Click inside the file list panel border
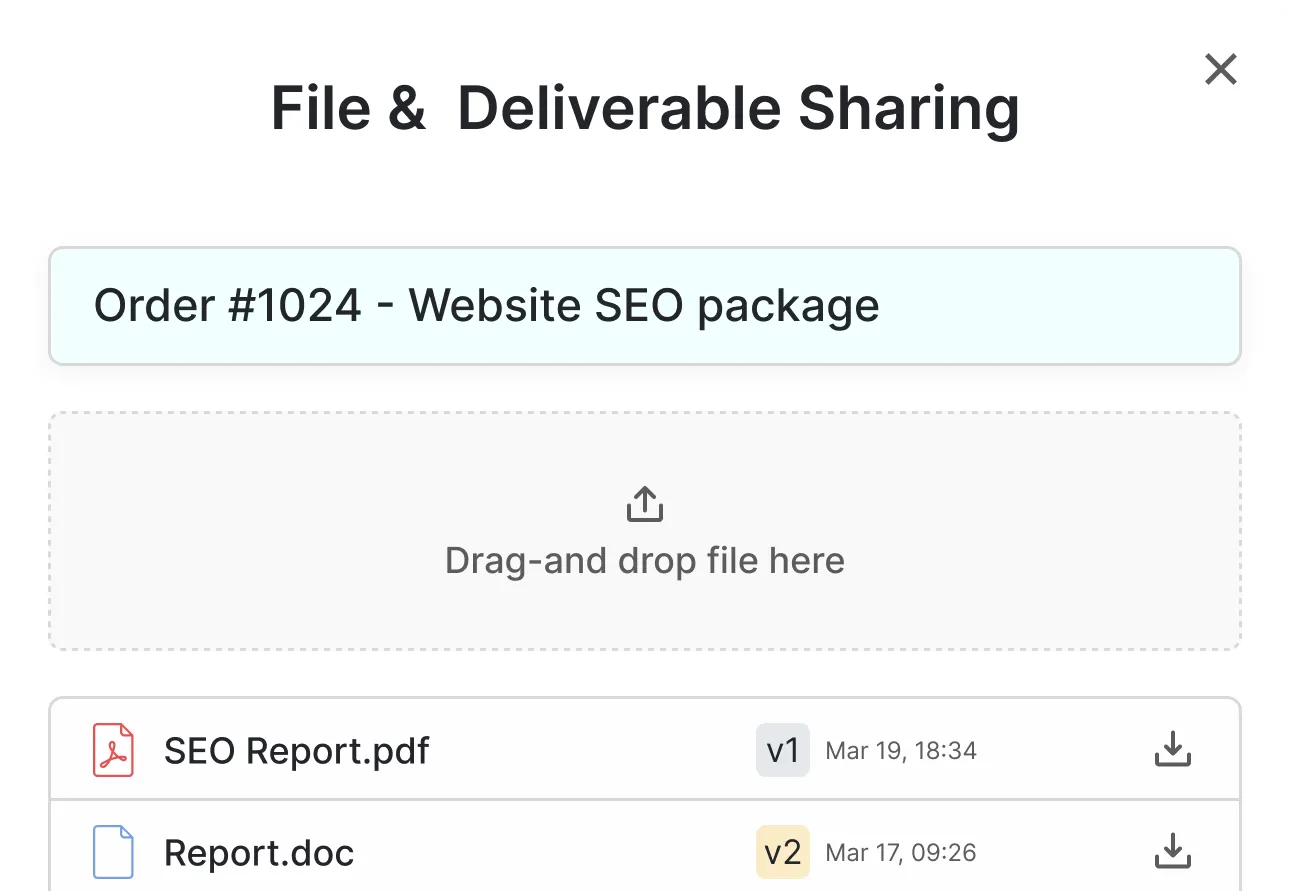The width and height of the screenshot is (1290, 891). click(x=645, y=798)
